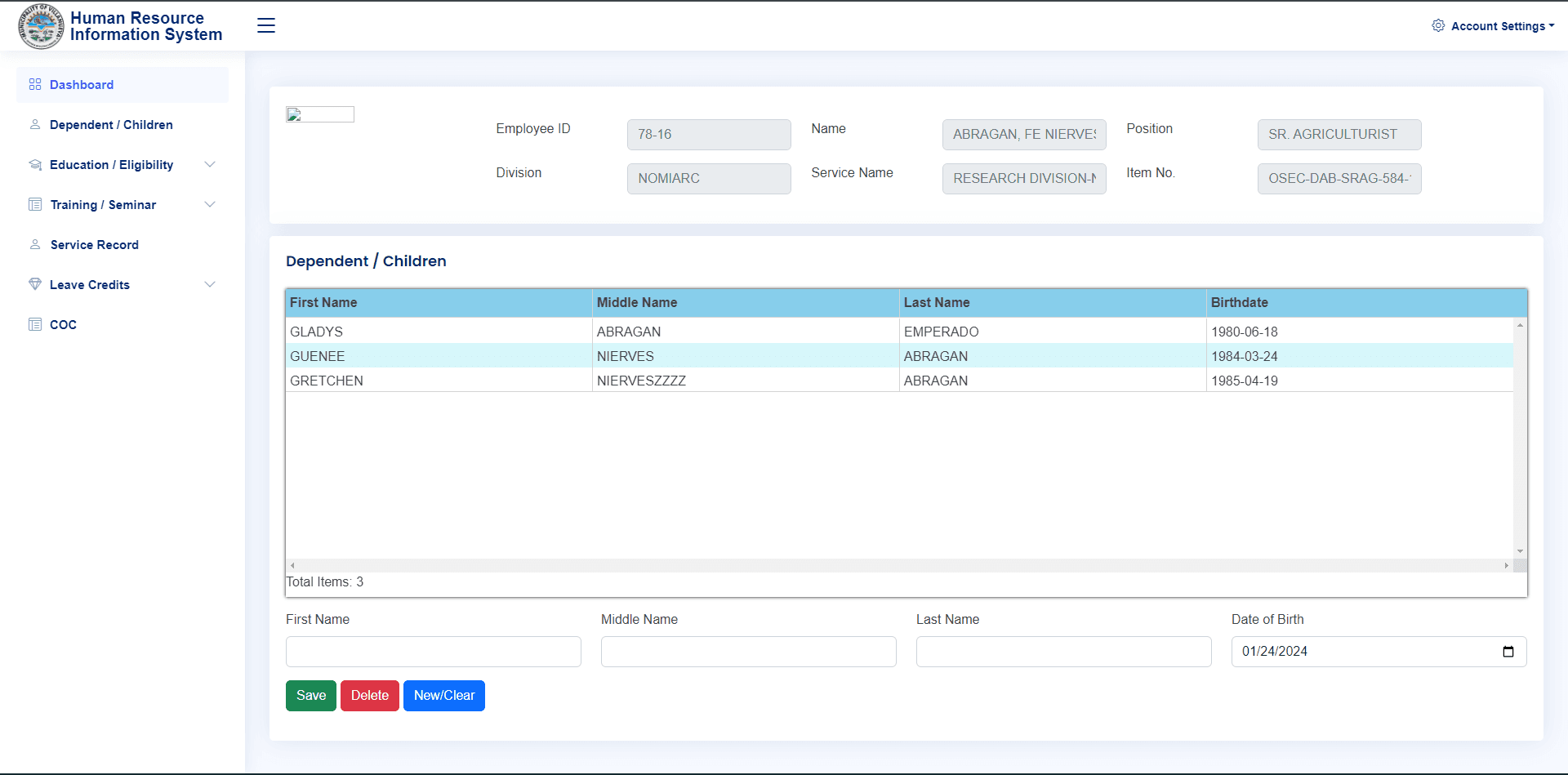
Task: Click the table scroll-right arrow
Action: 1507,565
